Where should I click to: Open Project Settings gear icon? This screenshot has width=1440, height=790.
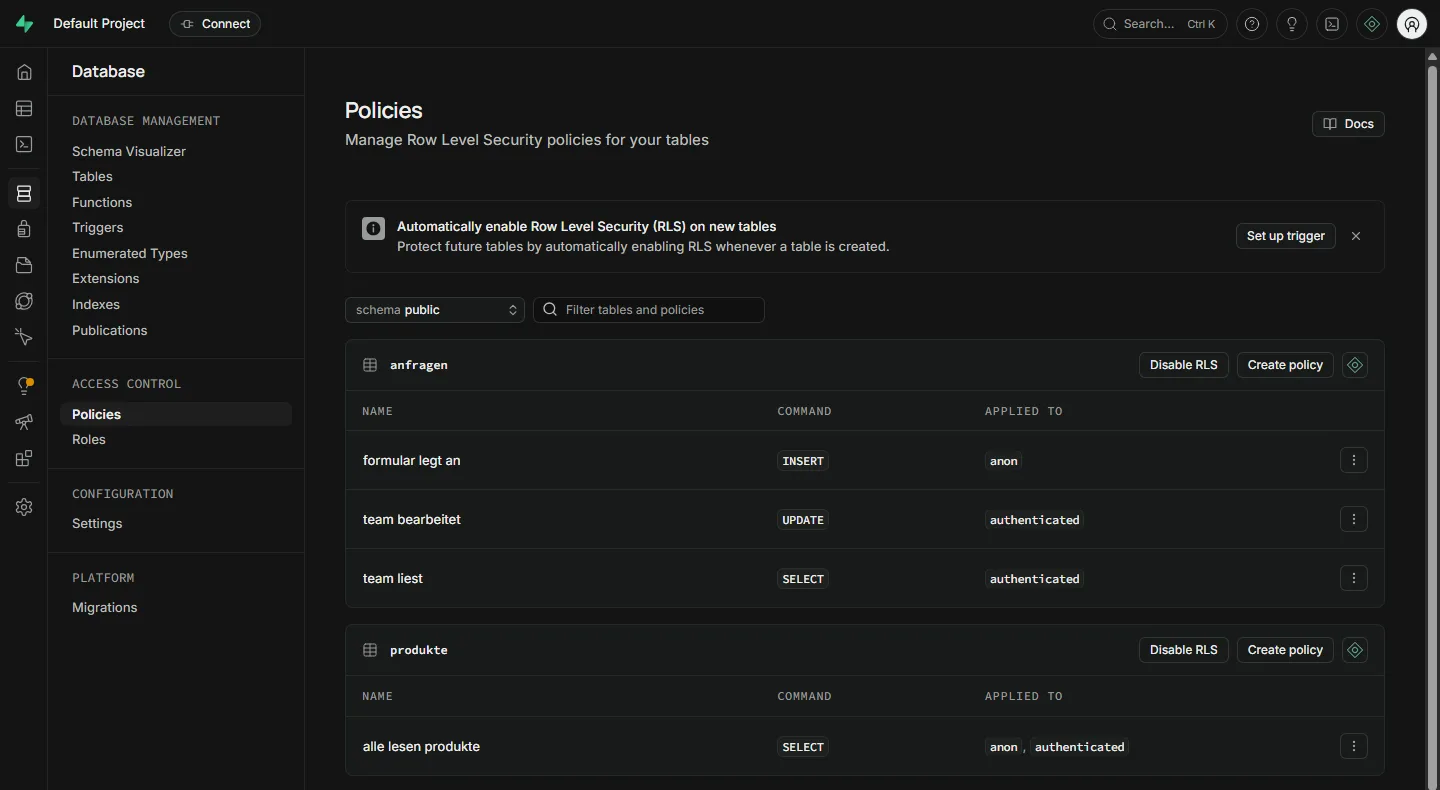coord(24,507)
